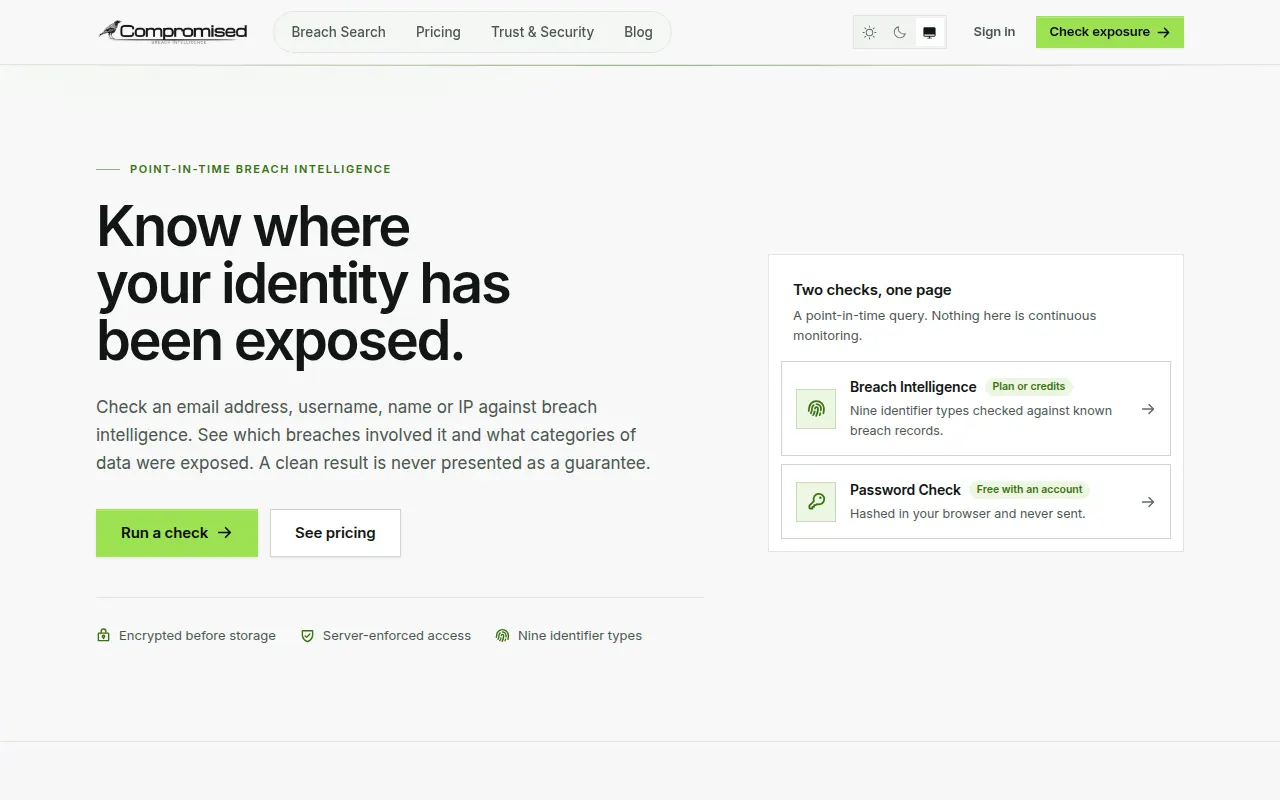Click the Compromised raven logo
1280x800 pixels.
coord(172,32)
